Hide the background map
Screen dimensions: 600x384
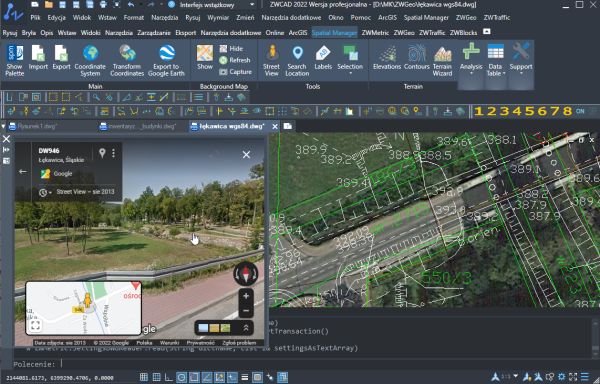(x=231, y=49)
